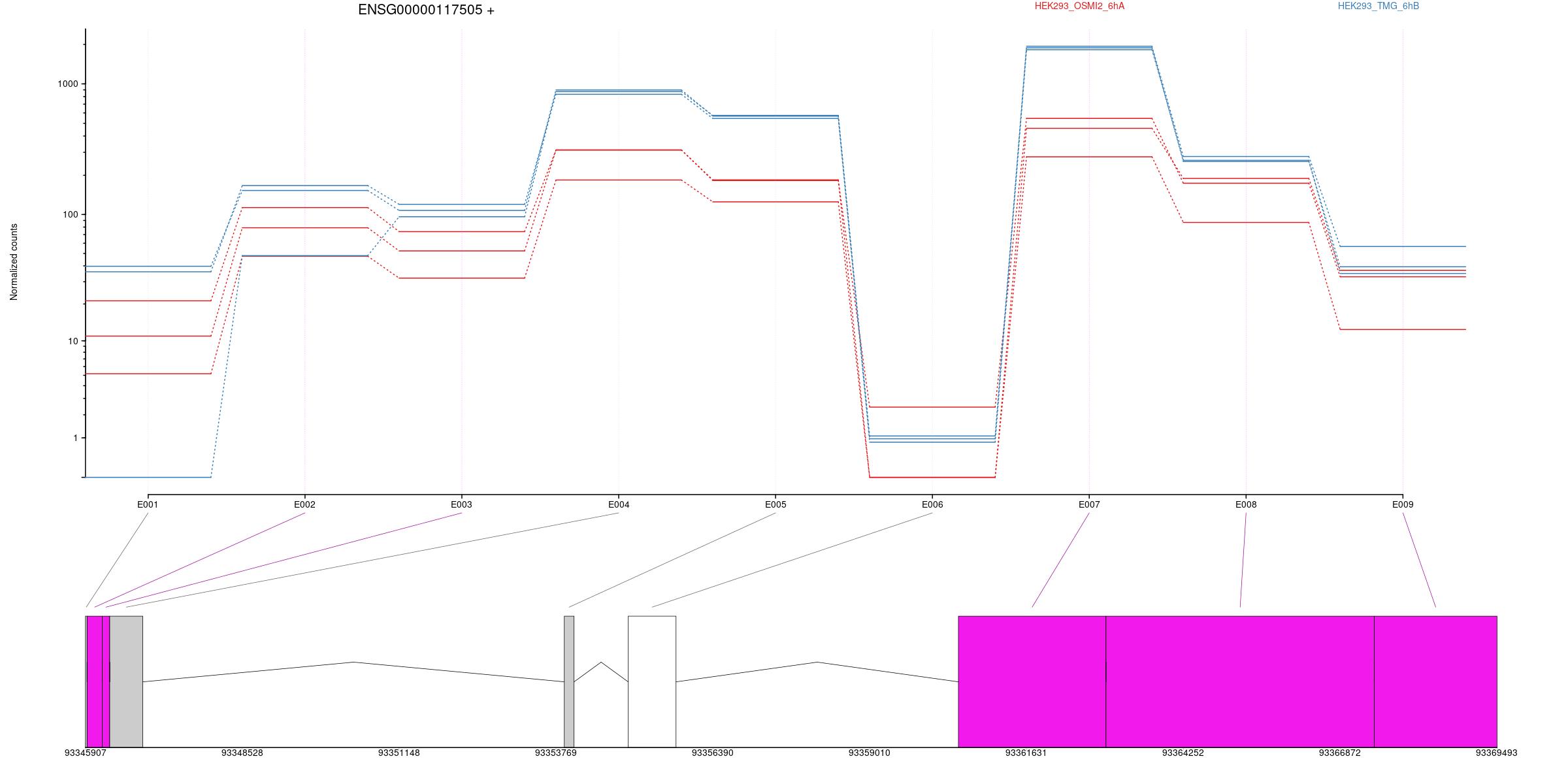
Task: Click the highest red line at E006
Action: (x=932, y=407)
